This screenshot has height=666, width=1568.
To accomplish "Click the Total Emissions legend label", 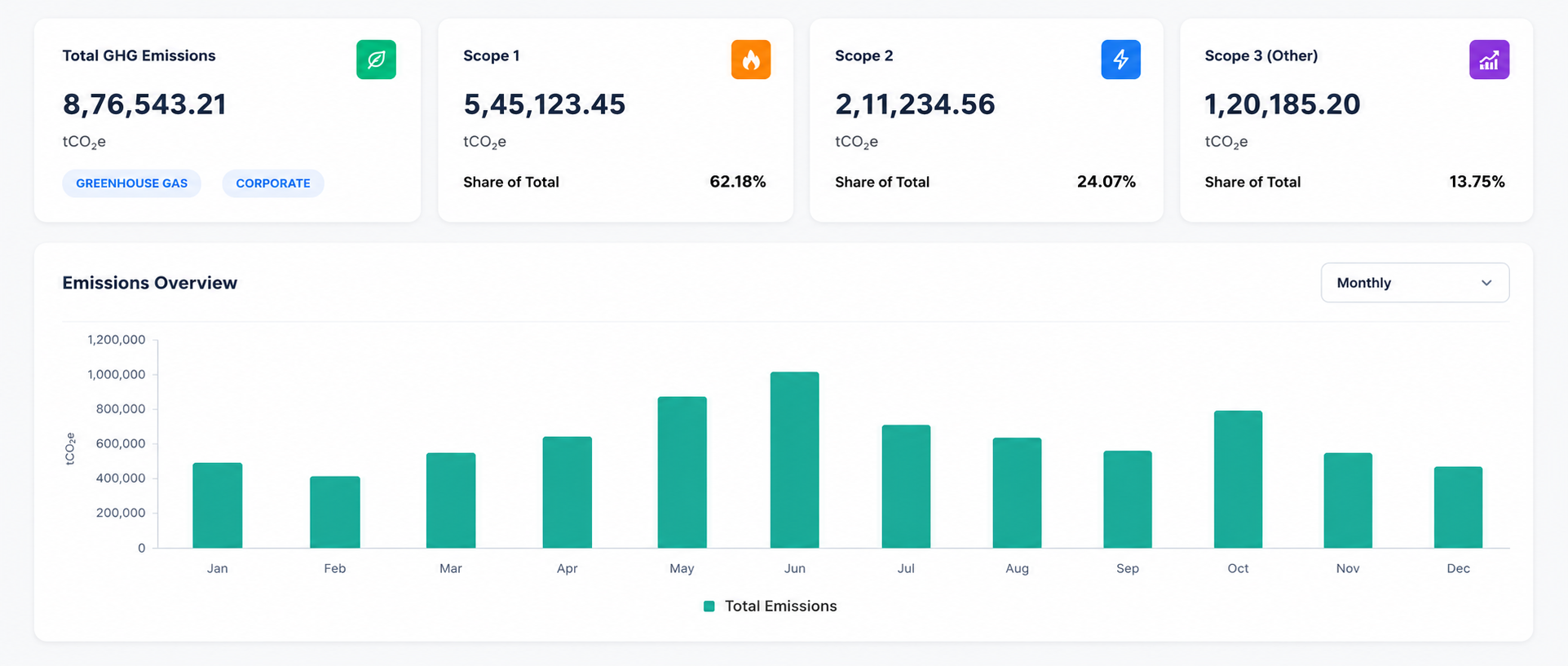I will tap(781, 606).
